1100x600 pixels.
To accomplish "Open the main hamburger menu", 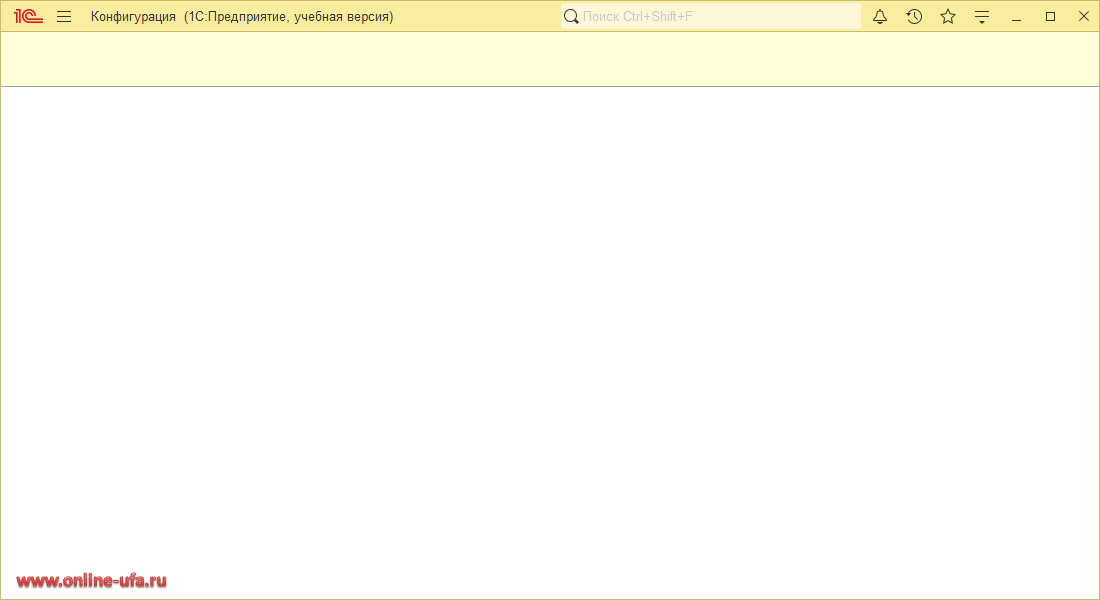I will point(64,16).
